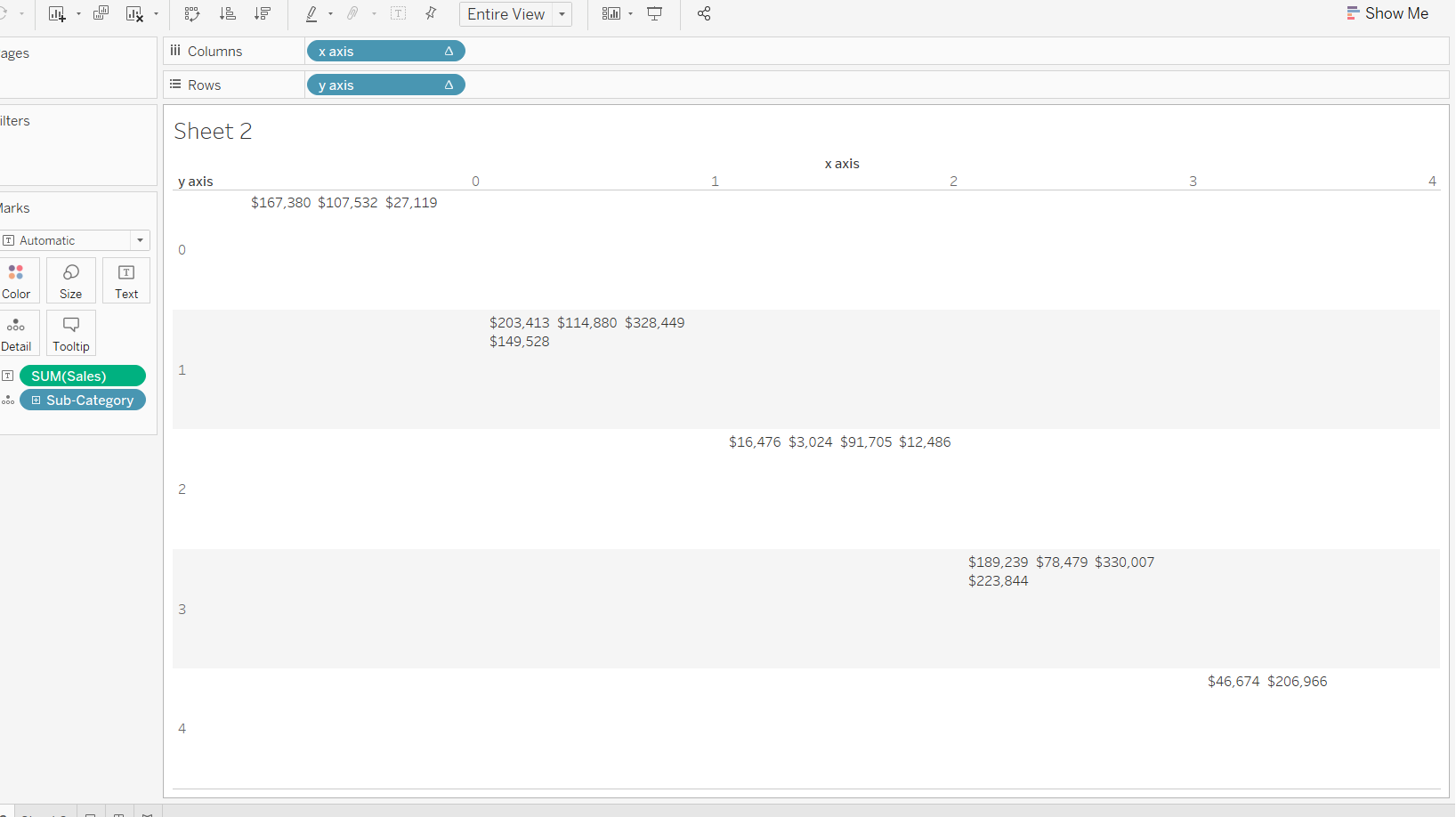Sort data ascending from the toolbar
1456x817 pixels.
228,13
